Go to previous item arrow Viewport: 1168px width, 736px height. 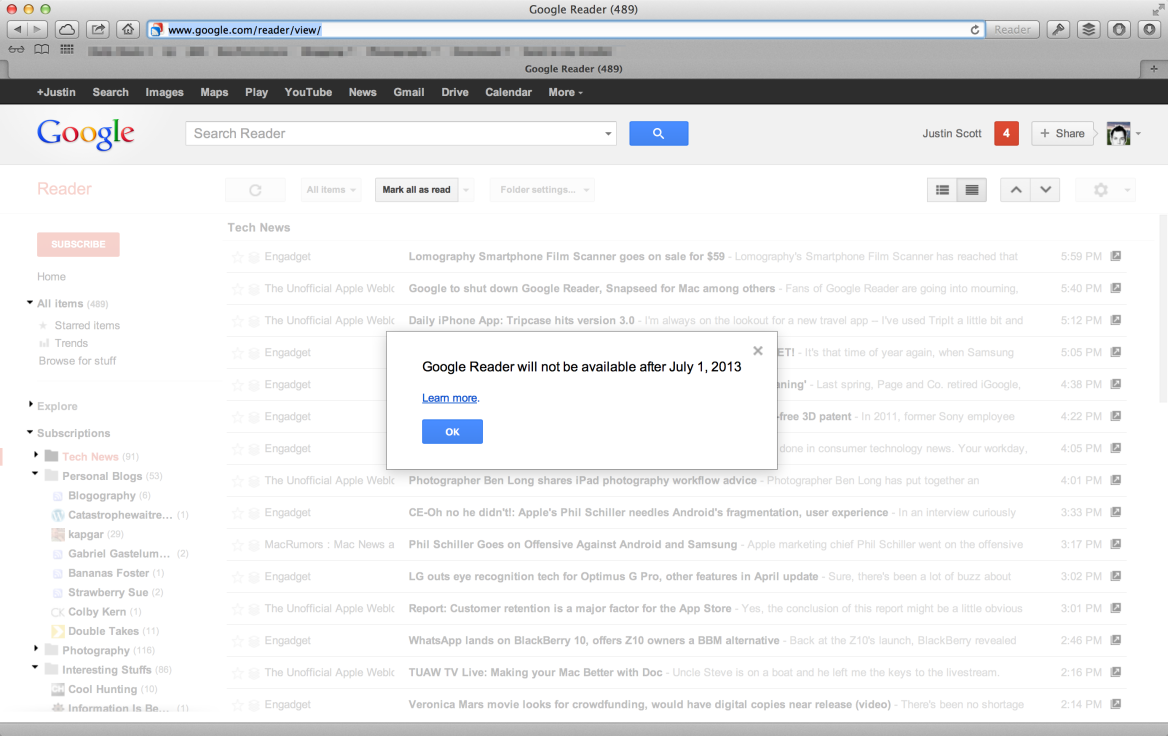point(1016,190)
